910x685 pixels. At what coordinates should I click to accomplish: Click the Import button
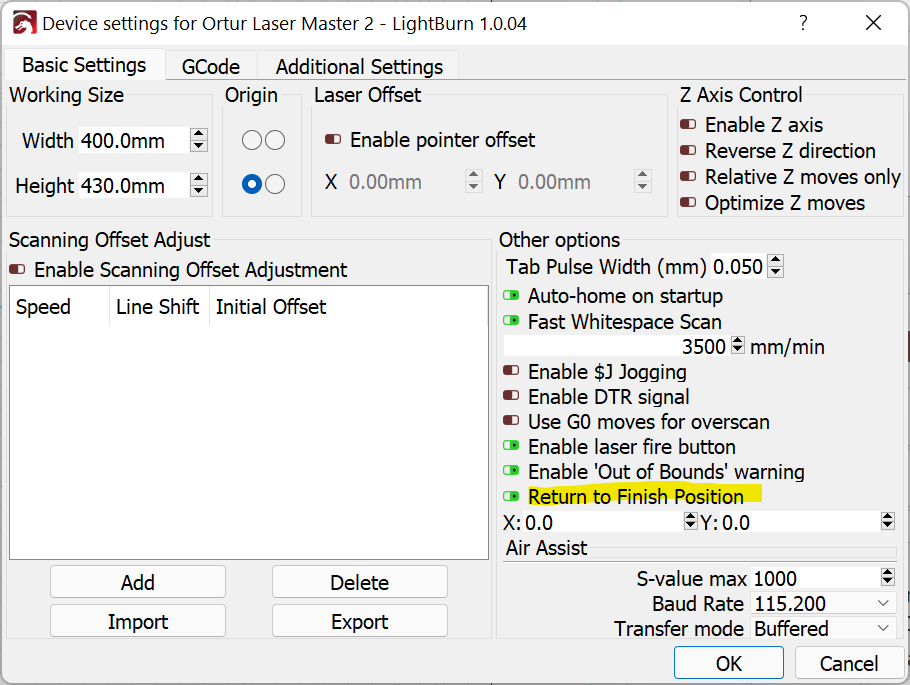[138, 621]
